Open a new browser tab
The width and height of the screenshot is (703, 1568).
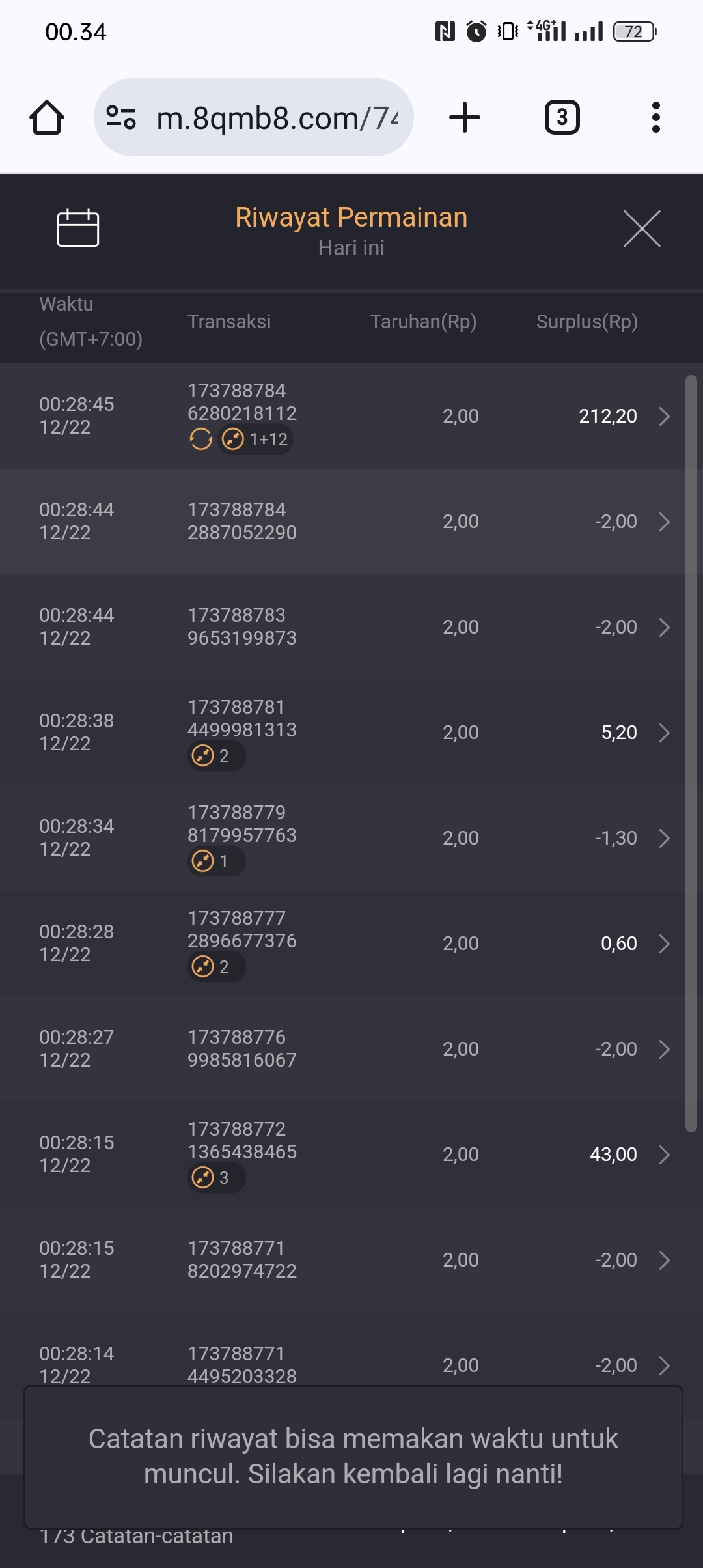(465, 118)
